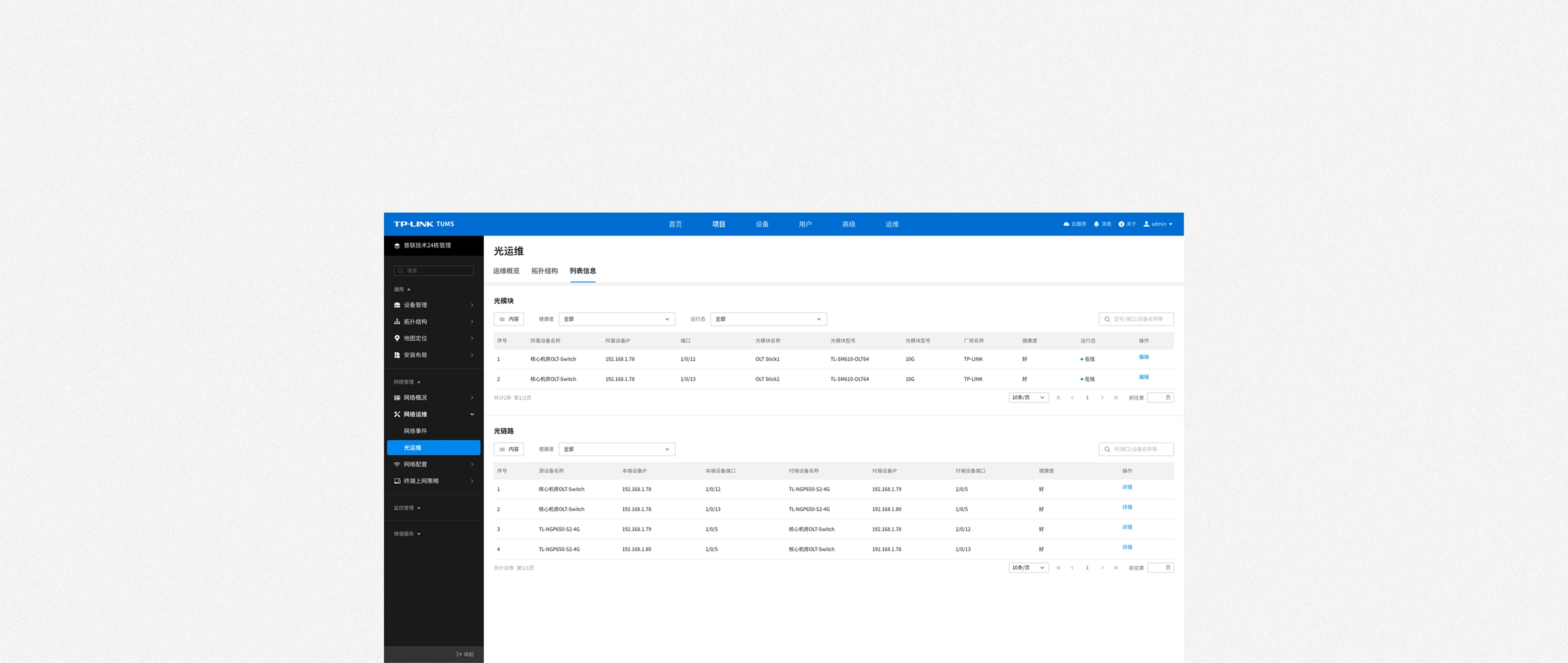Click 拓扑结构 sidebar topology icon
This screenshot has height=663, width=1568.
pyautogui.click(x=397, y=322)
